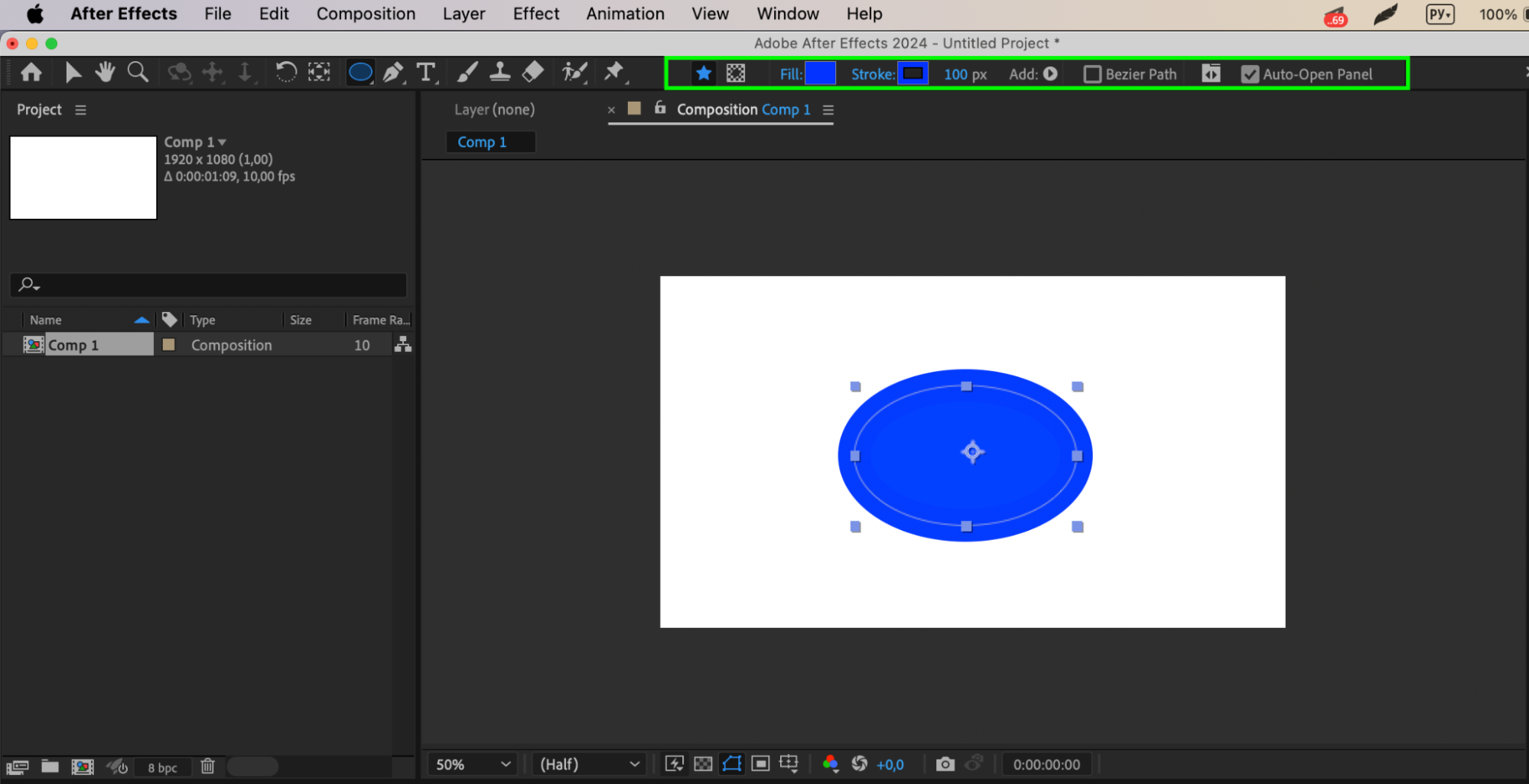Open the Animation menu
Image resolution: width=1529 pixels, height=784 pixels.
tap(625, 14)
